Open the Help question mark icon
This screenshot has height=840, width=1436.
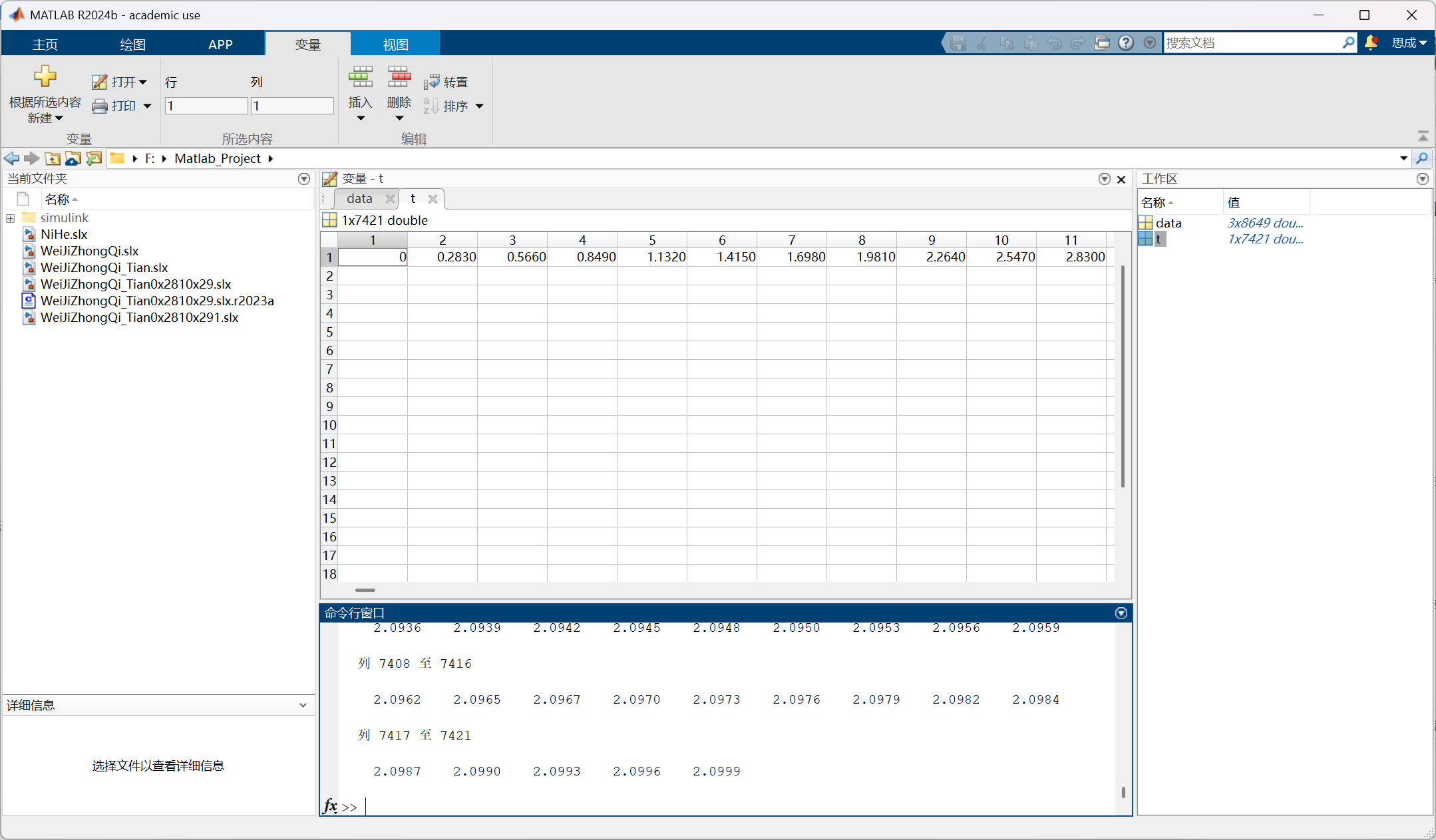tap(1125, 43)
